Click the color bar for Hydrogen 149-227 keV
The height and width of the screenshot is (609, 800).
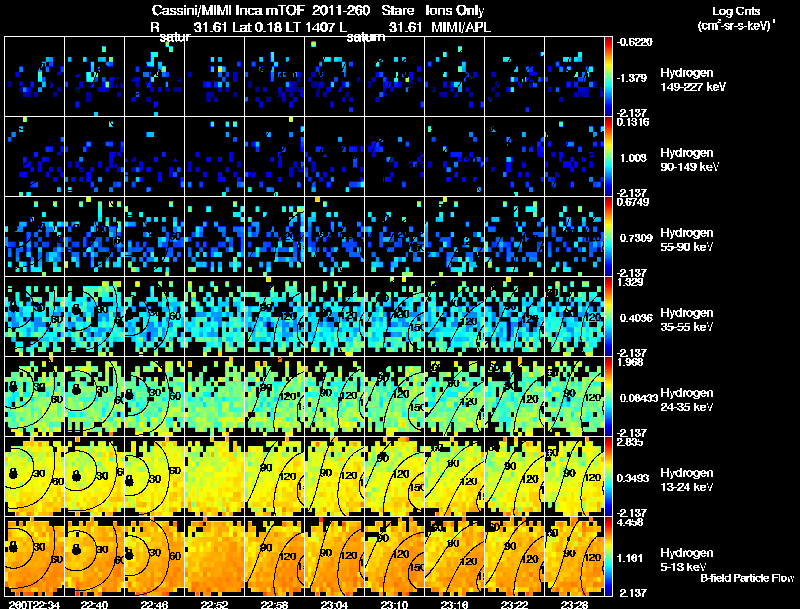[x=610, y=76]
